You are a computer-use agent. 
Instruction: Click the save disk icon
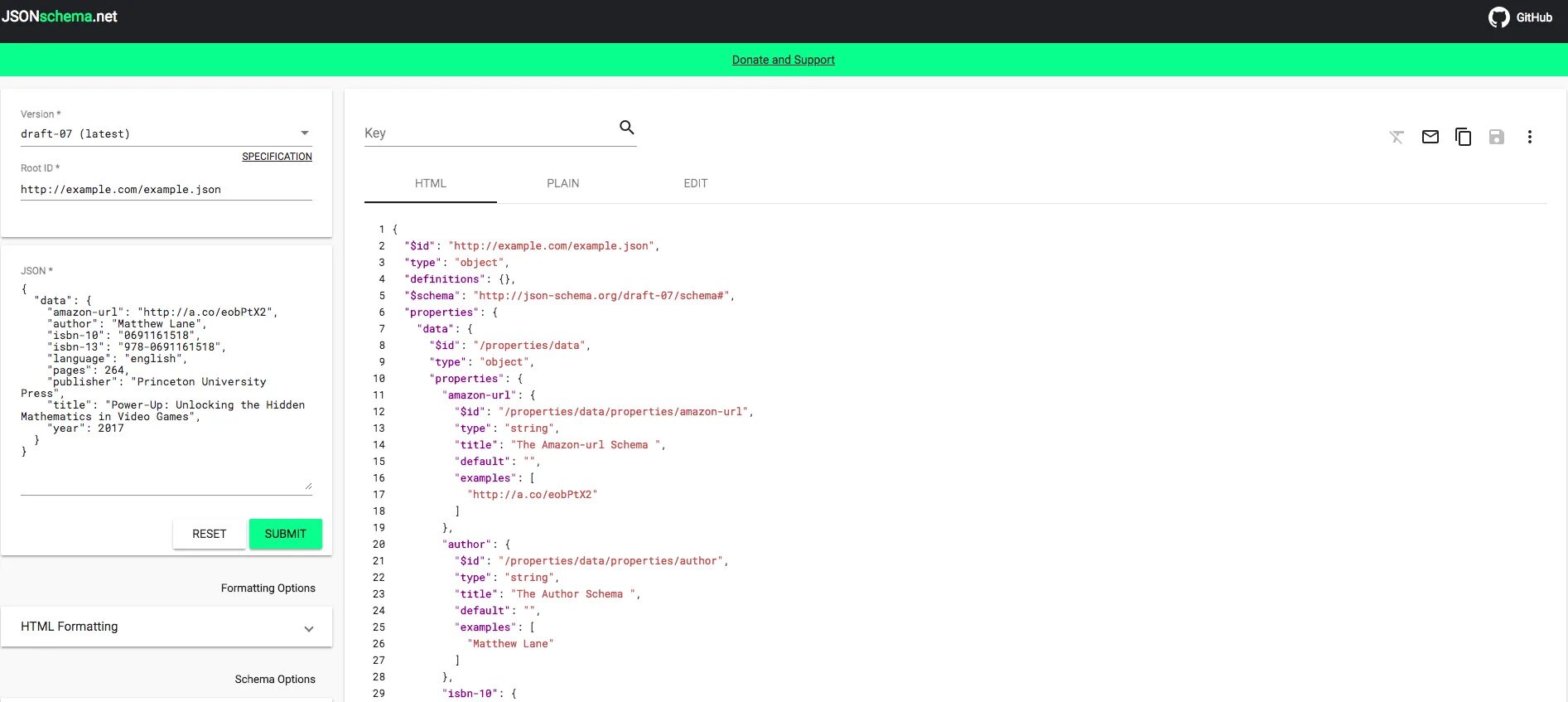1496,137
